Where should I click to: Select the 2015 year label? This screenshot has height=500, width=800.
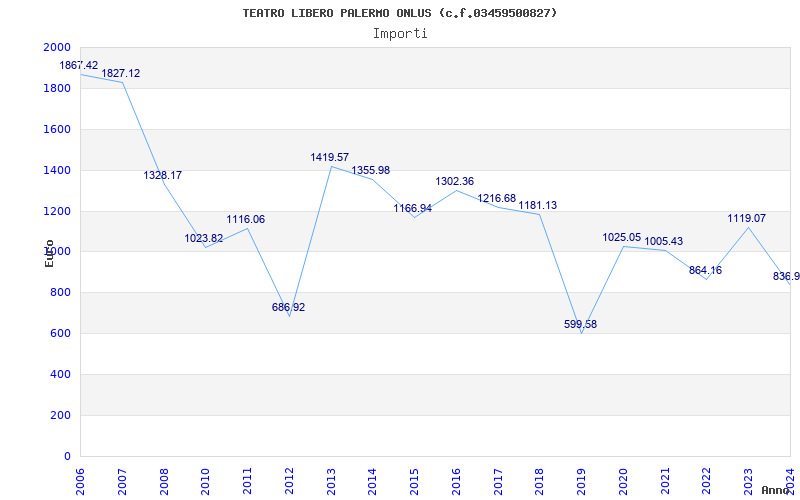[x=415, y=482]
